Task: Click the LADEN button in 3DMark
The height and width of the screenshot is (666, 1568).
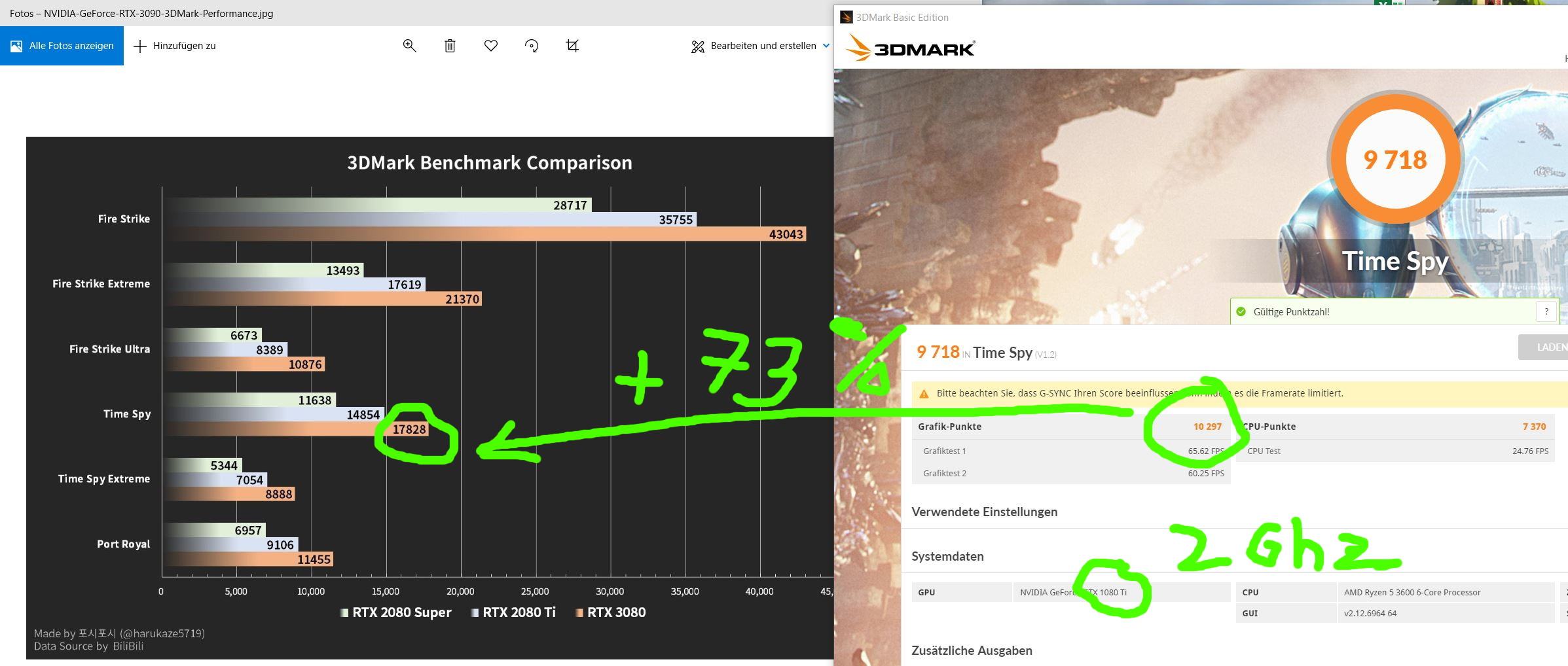Action: (x=1543, y=347)
